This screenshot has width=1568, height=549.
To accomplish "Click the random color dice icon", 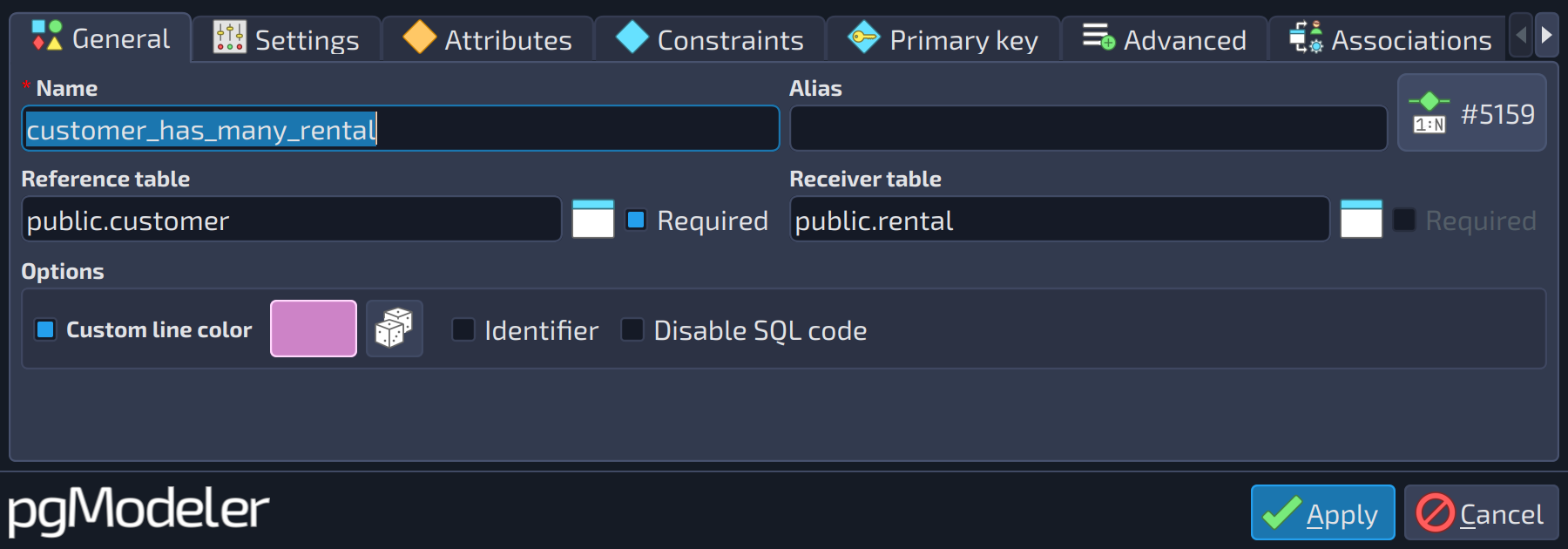I will click(394, 329).
